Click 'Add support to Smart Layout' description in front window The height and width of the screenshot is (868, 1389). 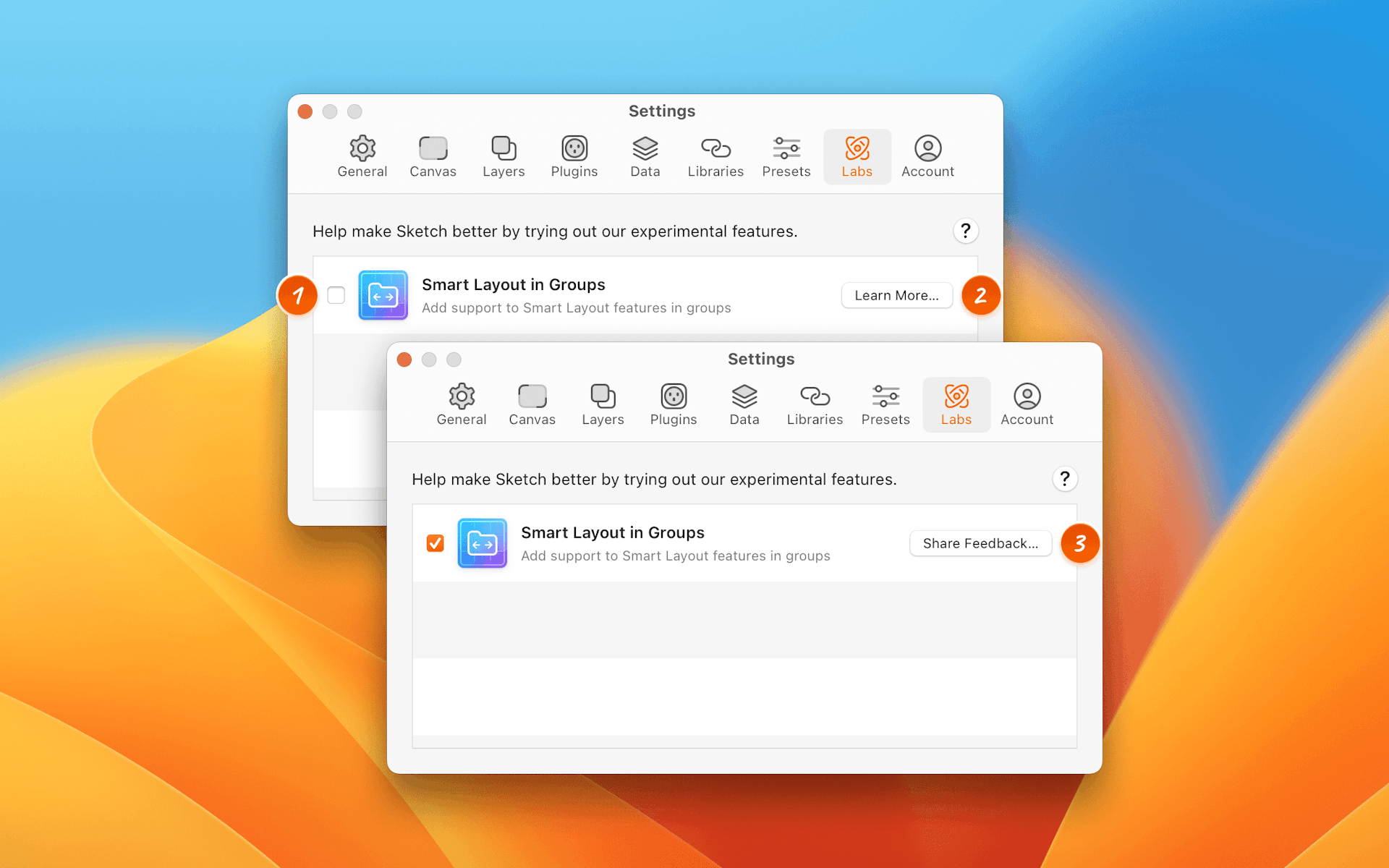(676, 556)
